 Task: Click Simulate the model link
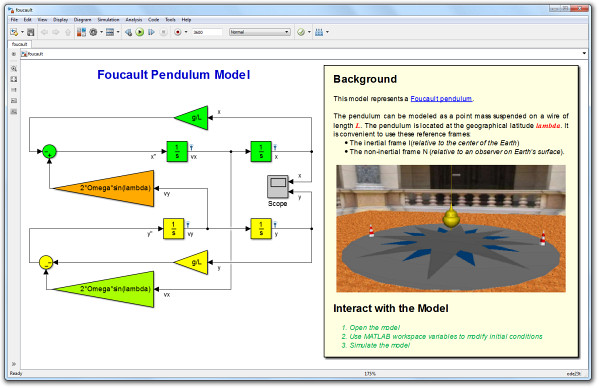tap(380, 345)
